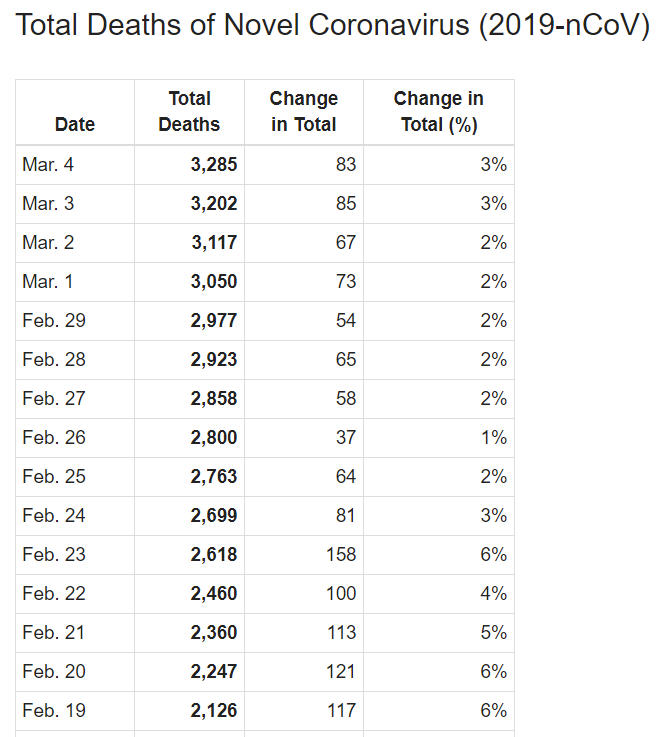Viewport: 668px width, 737px height.
Task: Select the Mar. 4 date cell
Action: pyautogui.click(x=47, y=165)
